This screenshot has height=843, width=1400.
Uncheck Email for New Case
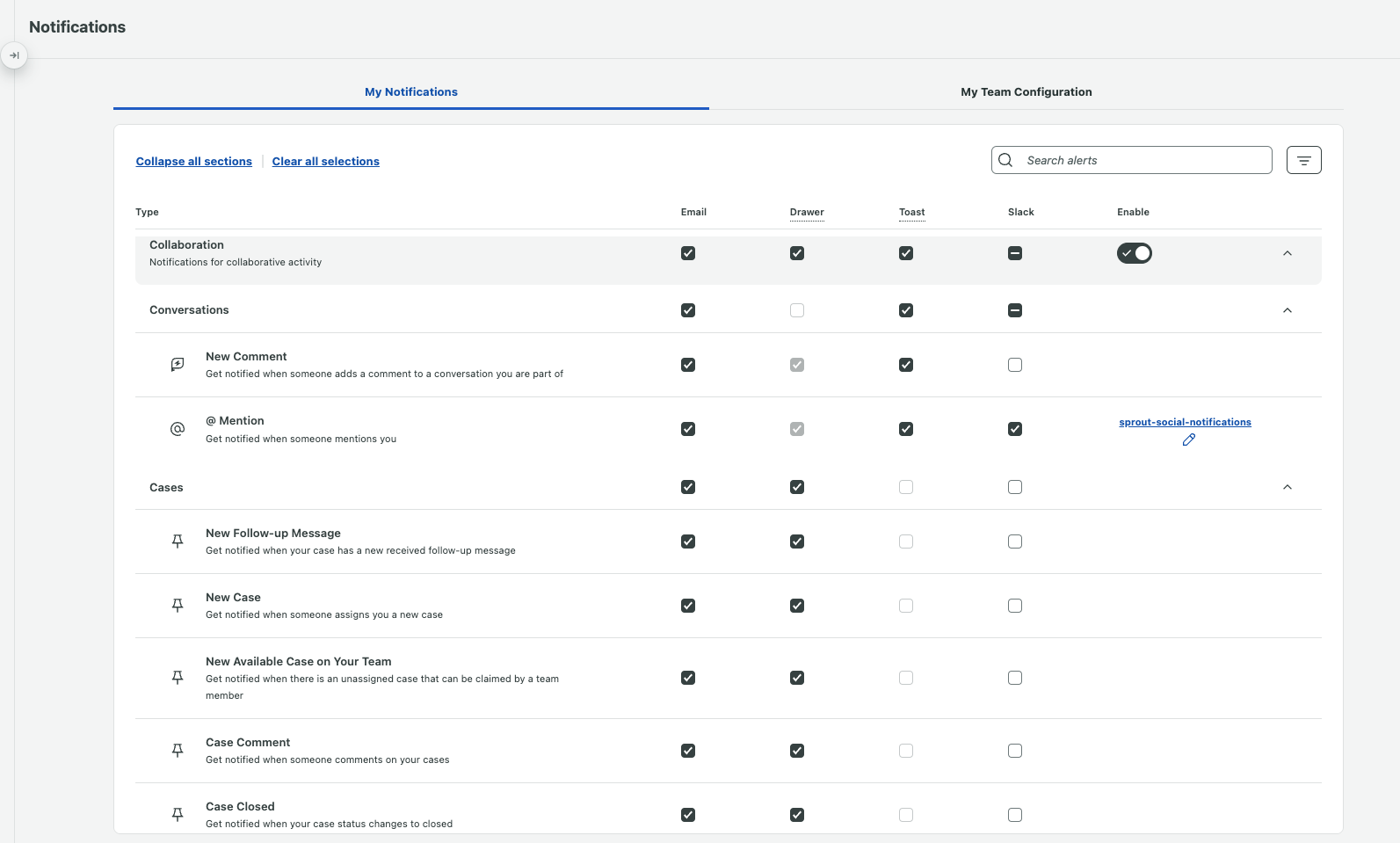(688, 606)
